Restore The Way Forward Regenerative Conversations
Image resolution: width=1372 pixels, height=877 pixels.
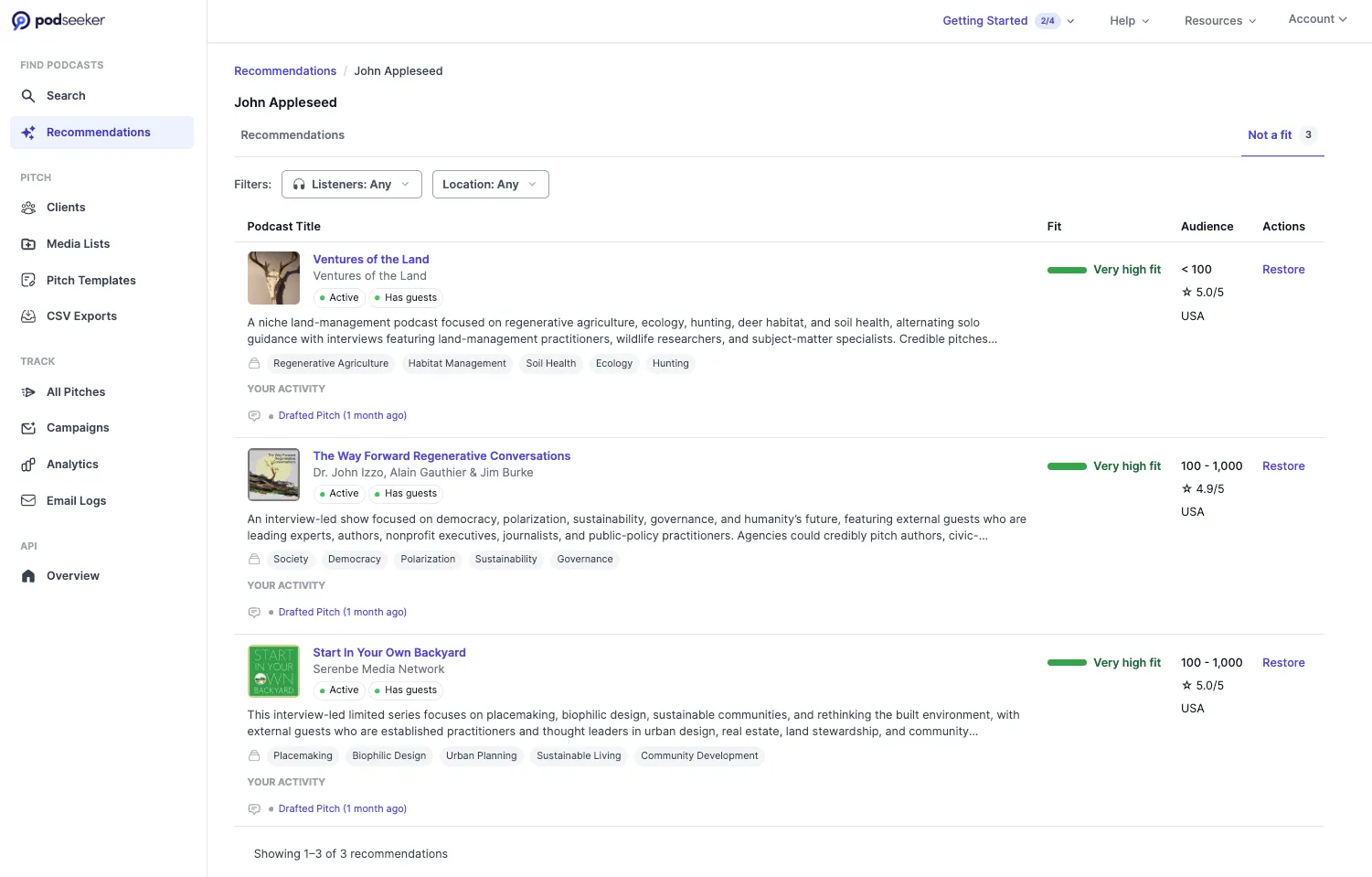[1283, 466]
